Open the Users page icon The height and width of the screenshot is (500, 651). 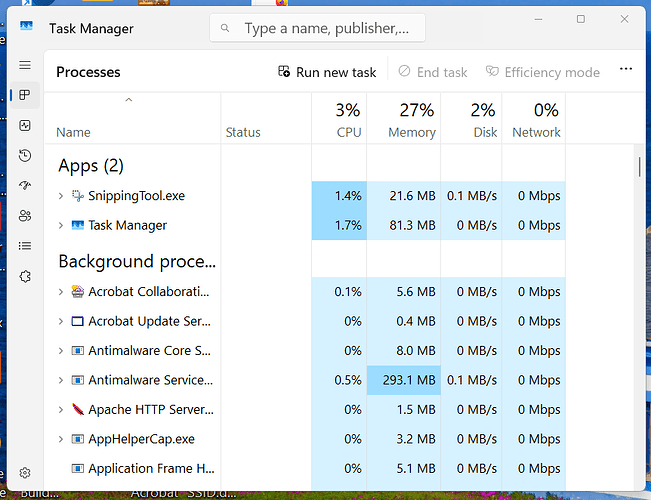(x=25, y=216)
